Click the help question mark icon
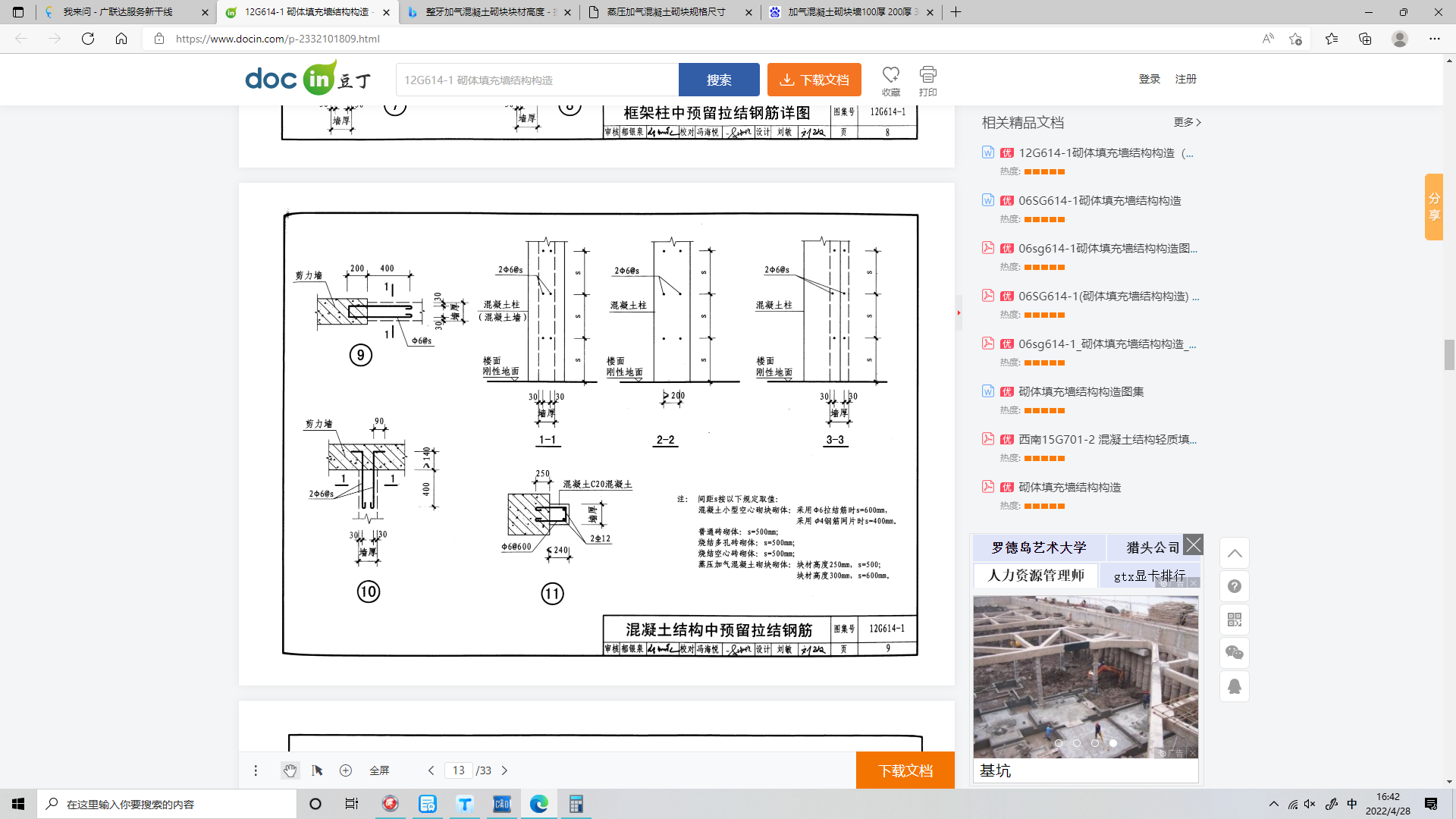The image size is (1456, 819). pos(1235,586)
